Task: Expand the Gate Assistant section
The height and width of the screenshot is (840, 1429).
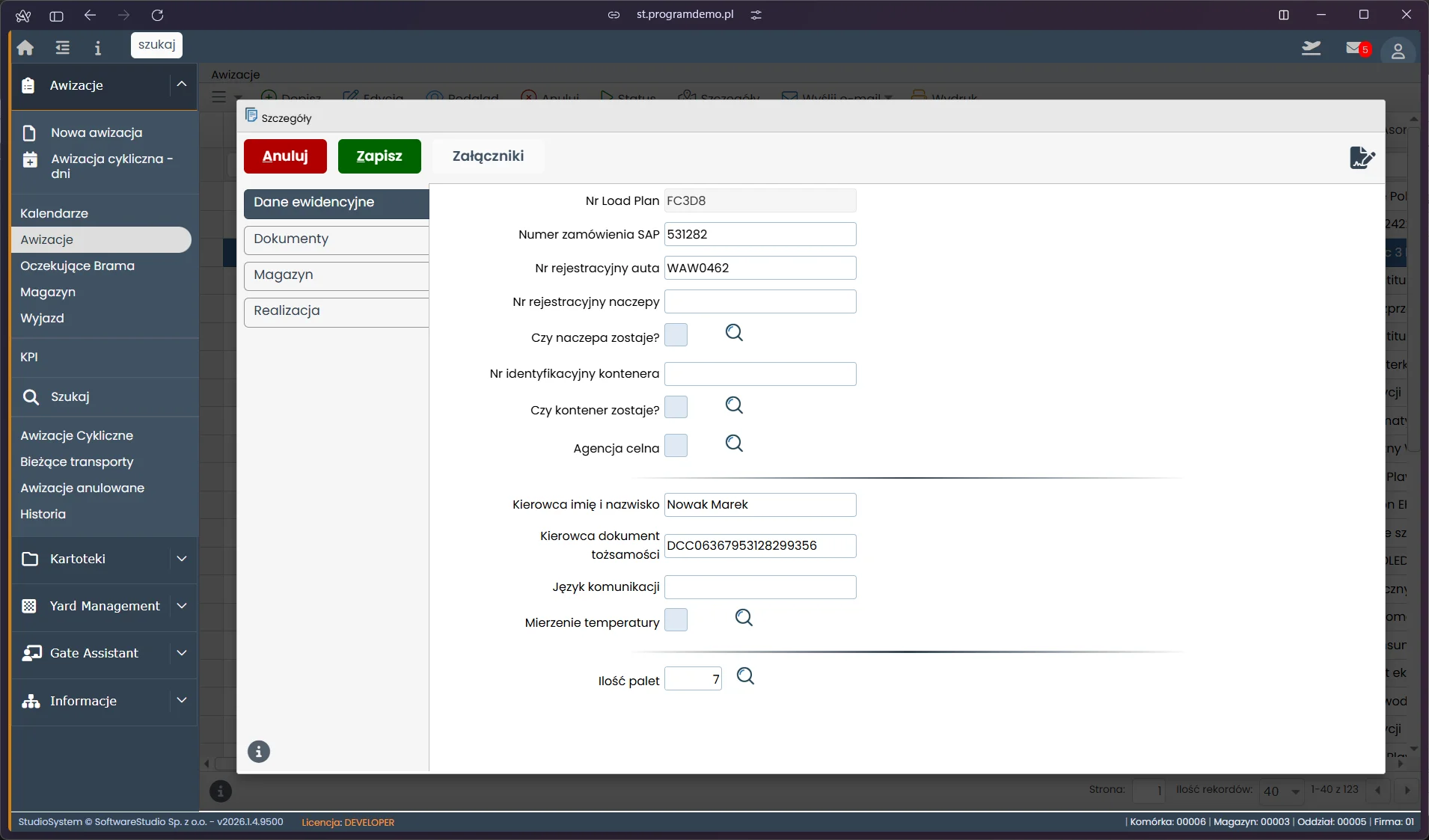Action: tap(182, 653)
